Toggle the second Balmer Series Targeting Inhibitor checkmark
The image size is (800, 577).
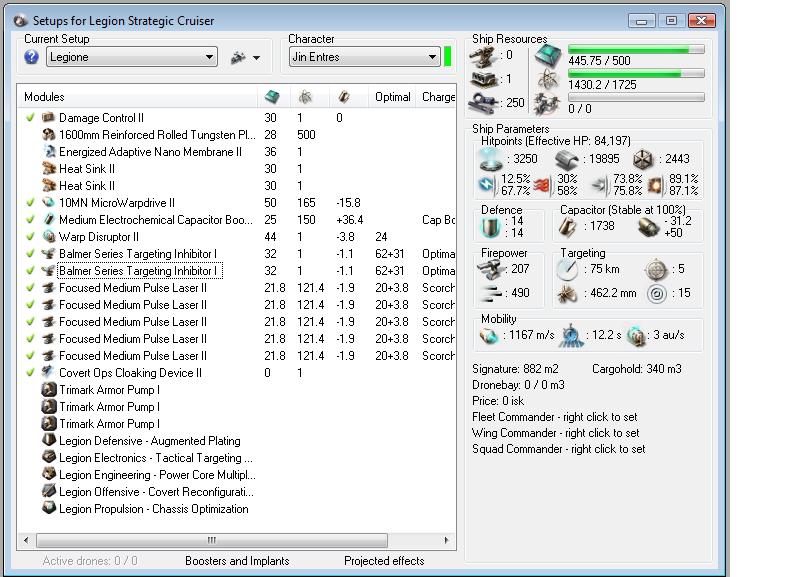click(30, 270)
